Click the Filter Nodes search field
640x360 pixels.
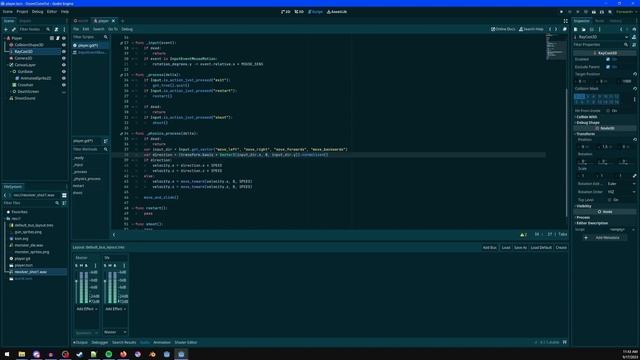tap(34, 29)
